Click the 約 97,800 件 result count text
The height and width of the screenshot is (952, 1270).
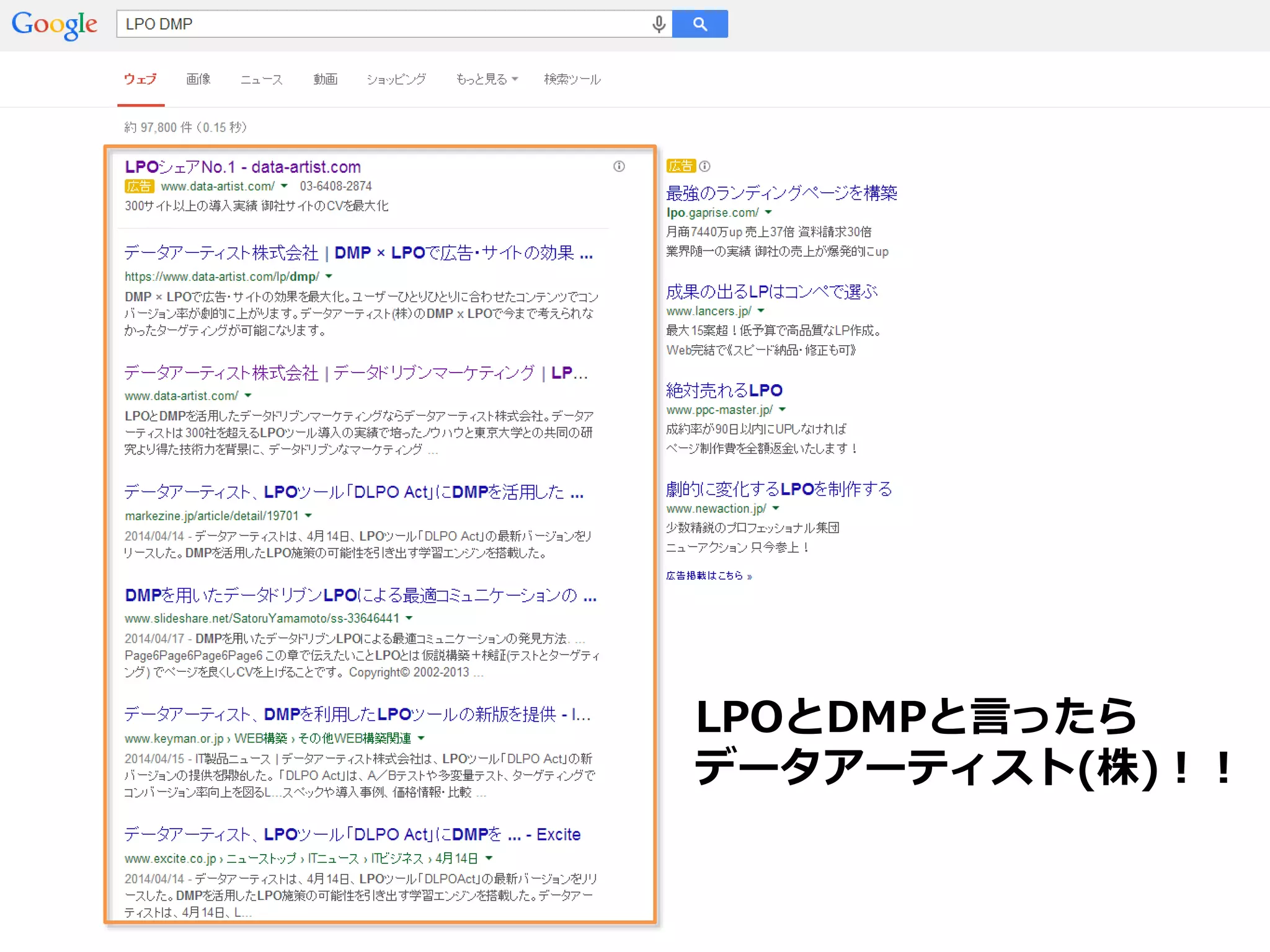coord(185,128)
